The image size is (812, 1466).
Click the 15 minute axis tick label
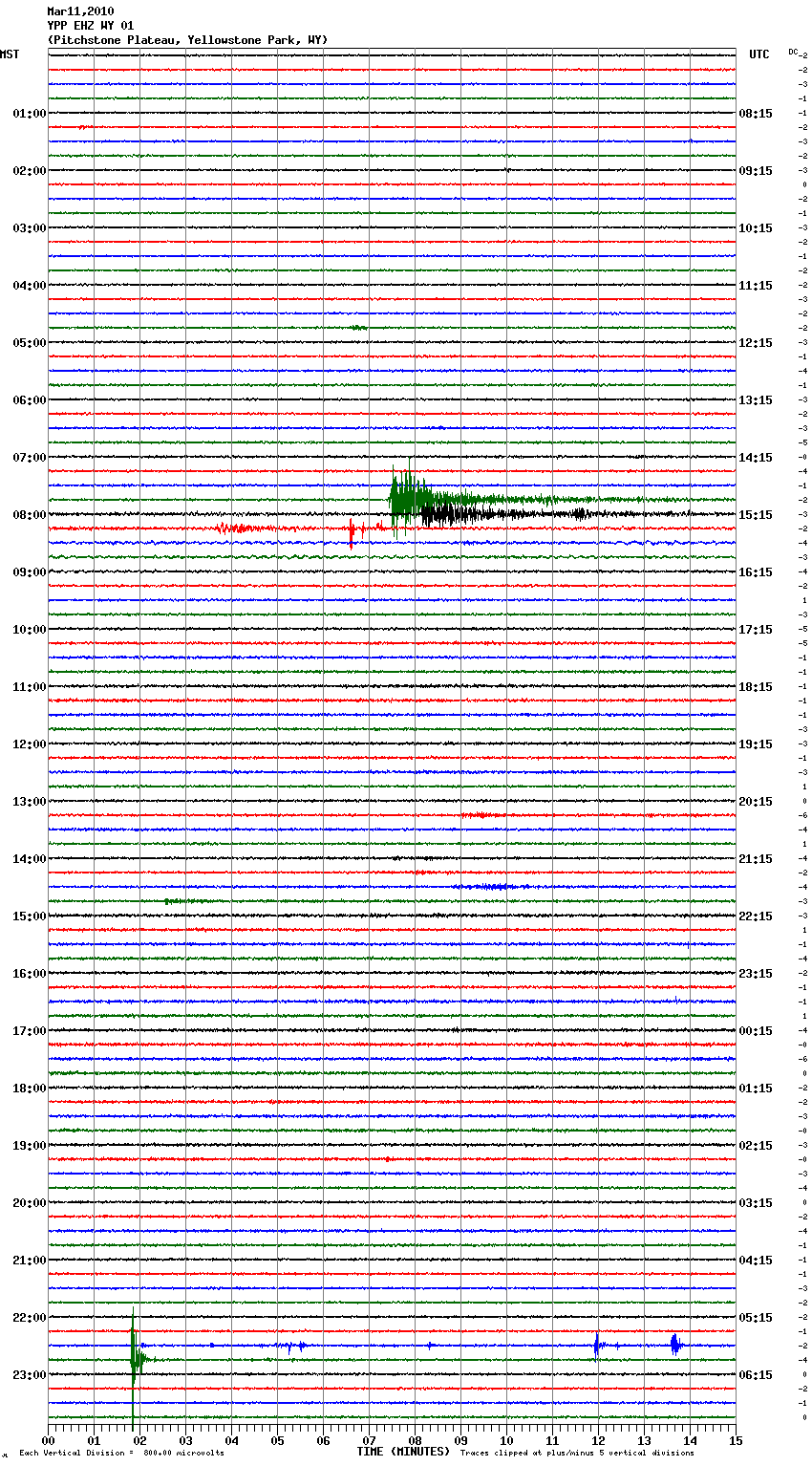tap(736, 1440)
